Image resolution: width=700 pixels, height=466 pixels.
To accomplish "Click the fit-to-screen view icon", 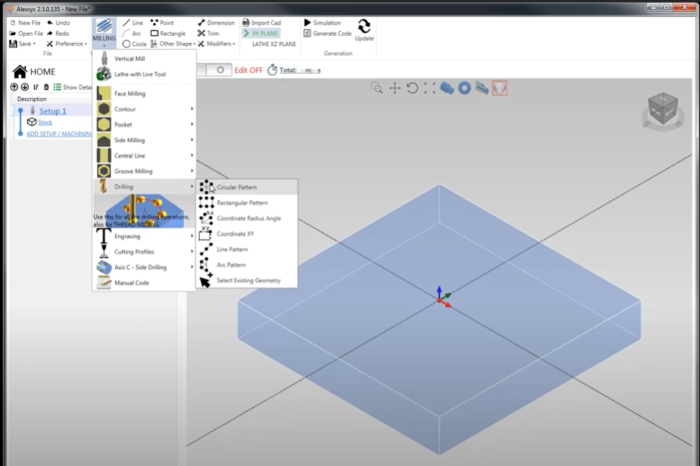I will pos(429,88).
